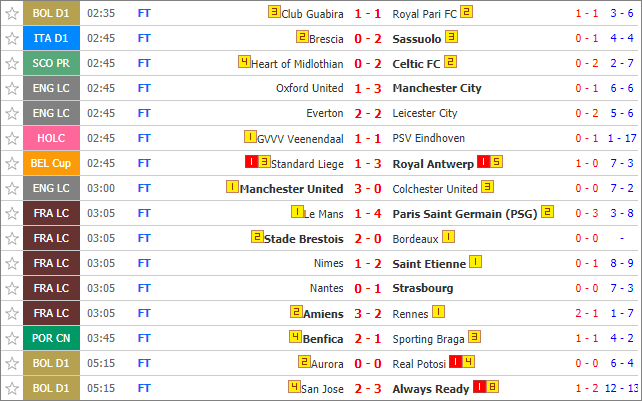Open the Stade Brestois team page
The width and height of the screenshot is (642, 401).
pos(303,239)
